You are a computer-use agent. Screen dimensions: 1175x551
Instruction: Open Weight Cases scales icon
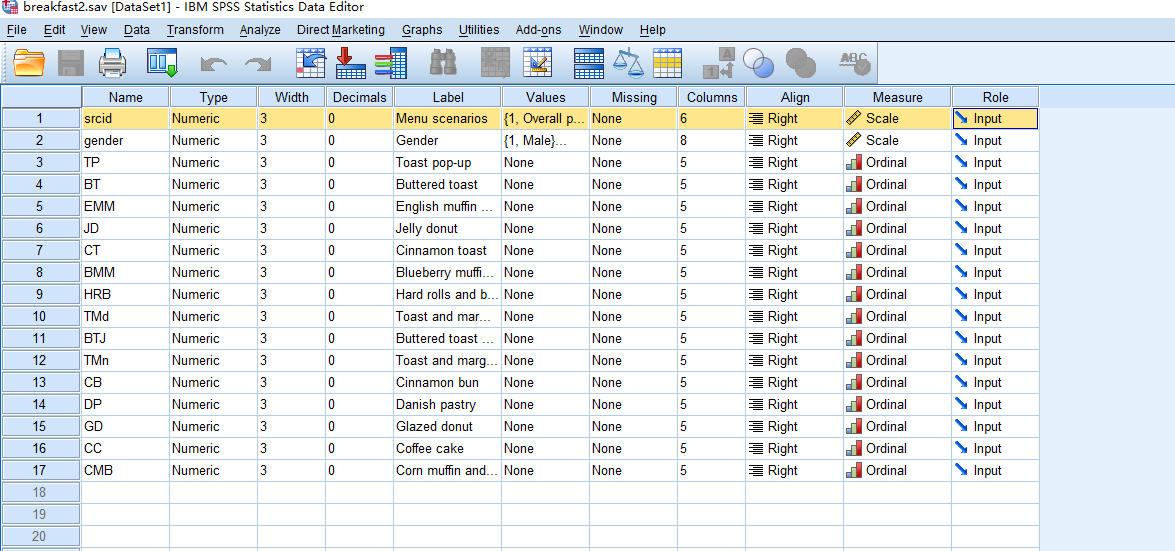[x=628, y=63]
